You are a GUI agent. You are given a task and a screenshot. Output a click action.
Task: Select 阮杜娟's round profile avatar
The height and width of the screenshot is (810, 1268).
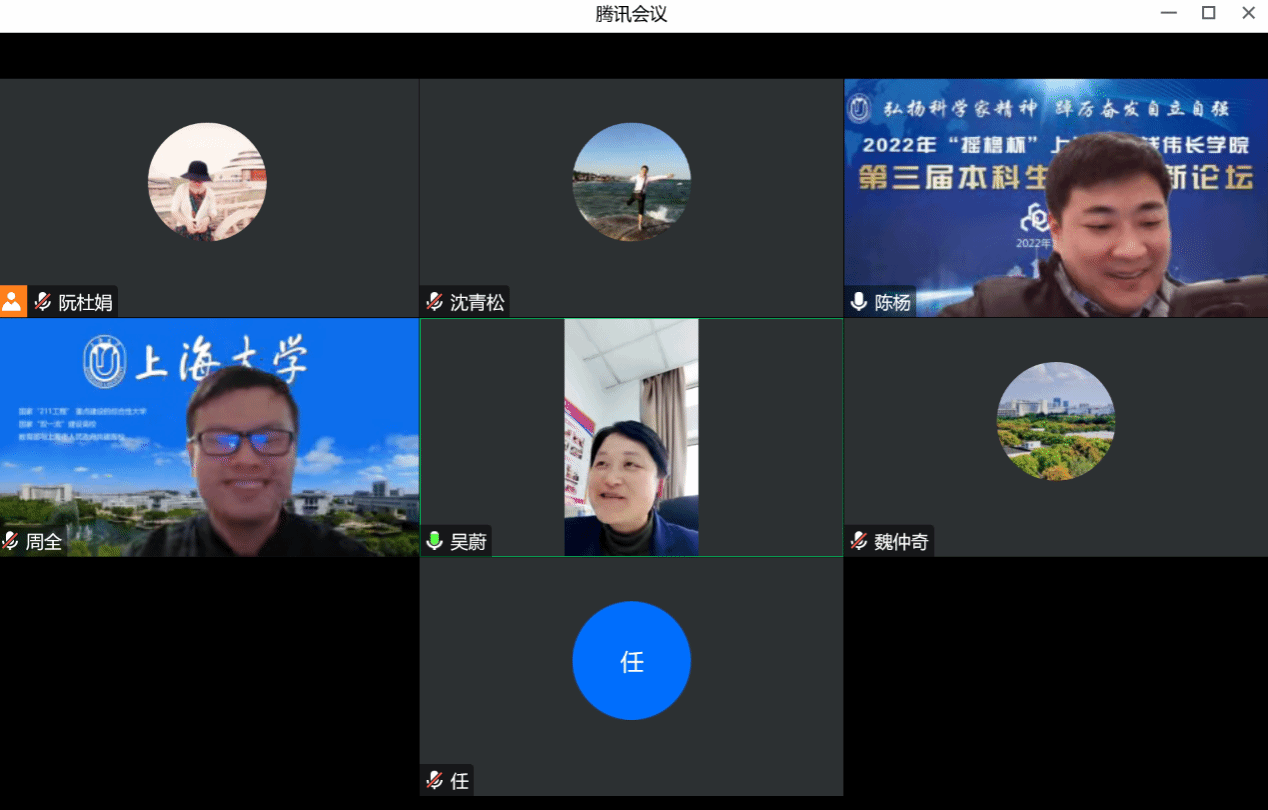[207, 182]
